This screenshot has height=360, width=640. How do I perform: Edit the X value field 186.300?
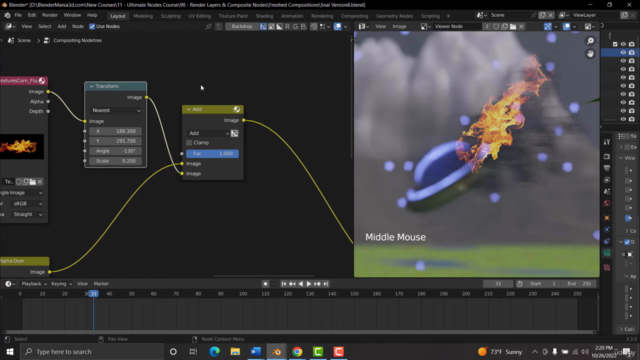[x=116, y=131]
